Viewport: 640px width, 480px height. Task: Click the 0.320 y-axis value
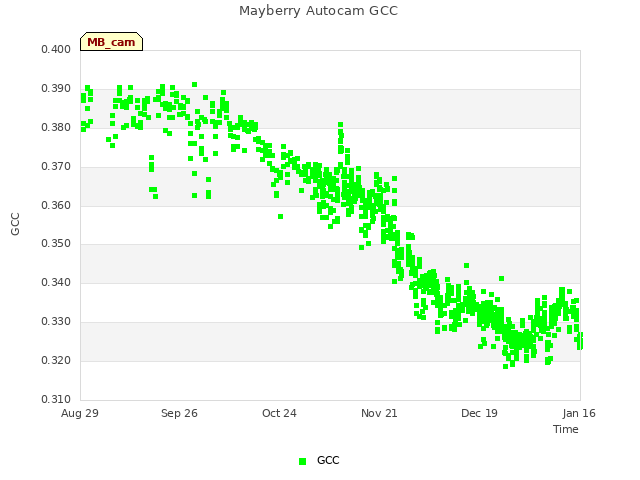point(56,361)
